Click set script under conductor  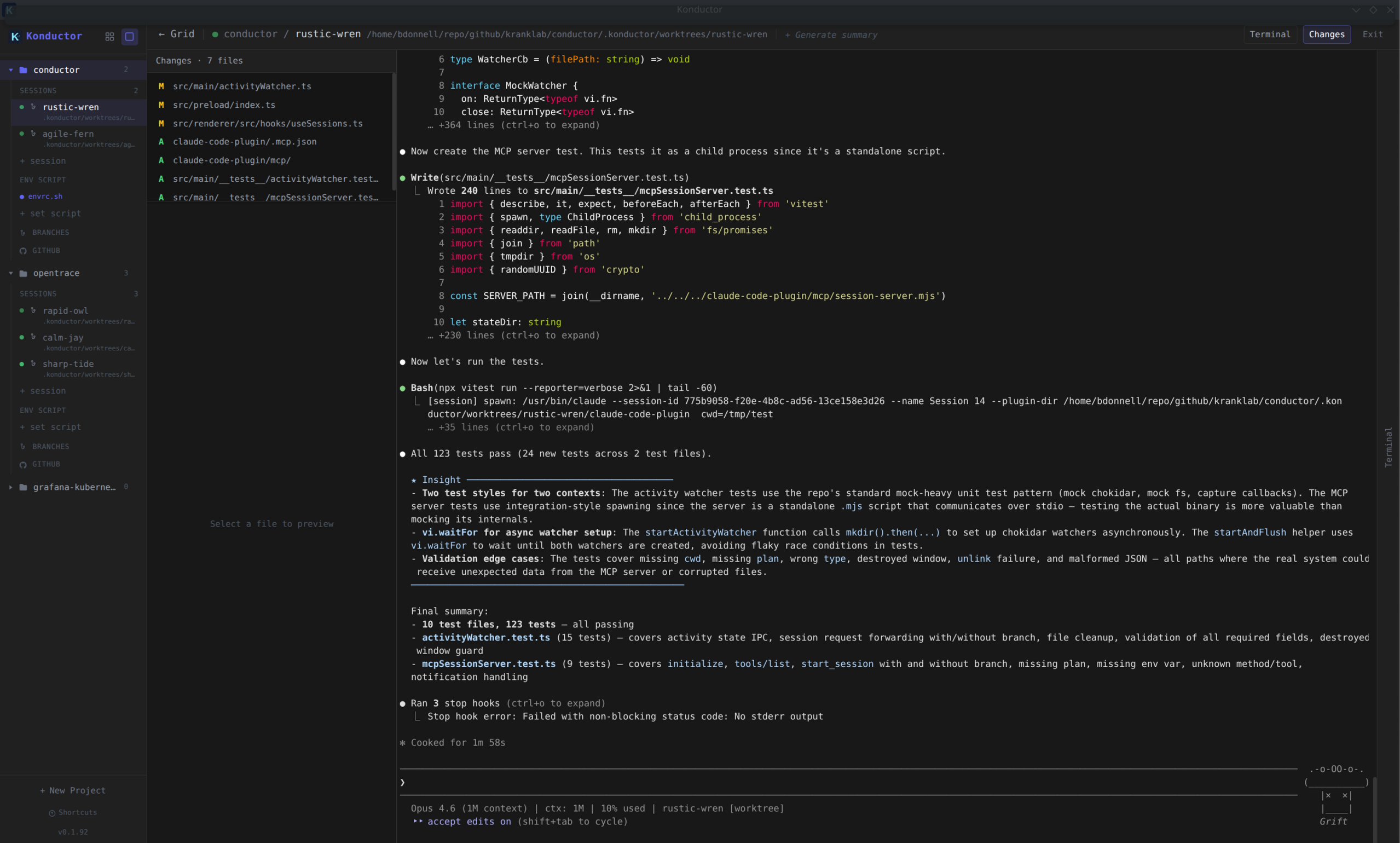click(50, 213)
